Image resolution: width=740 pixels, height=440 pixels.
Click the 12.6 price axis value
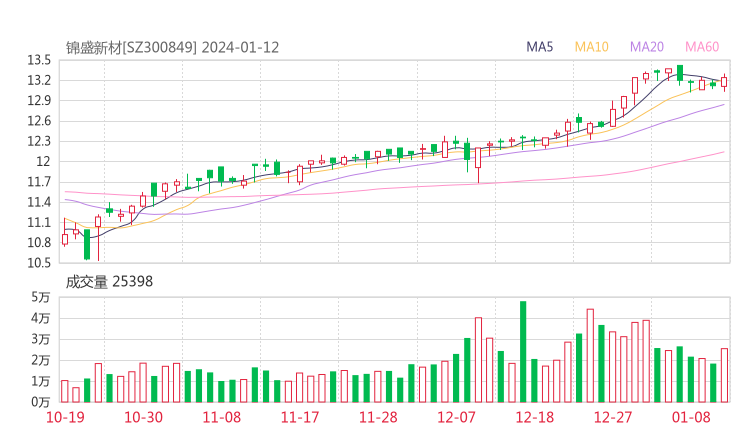39,121
